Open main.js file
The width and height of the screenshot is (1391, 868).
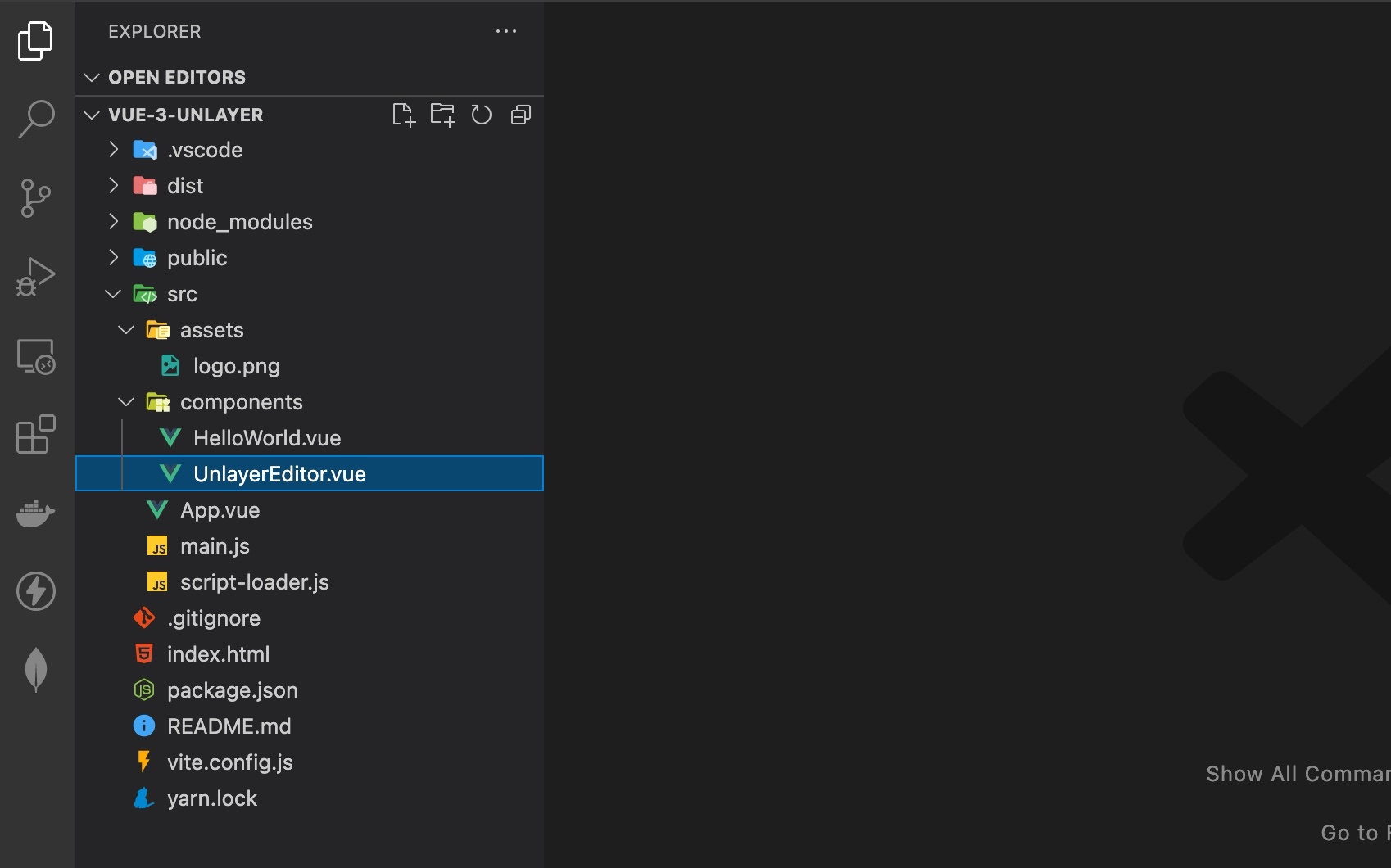(310, 546)
